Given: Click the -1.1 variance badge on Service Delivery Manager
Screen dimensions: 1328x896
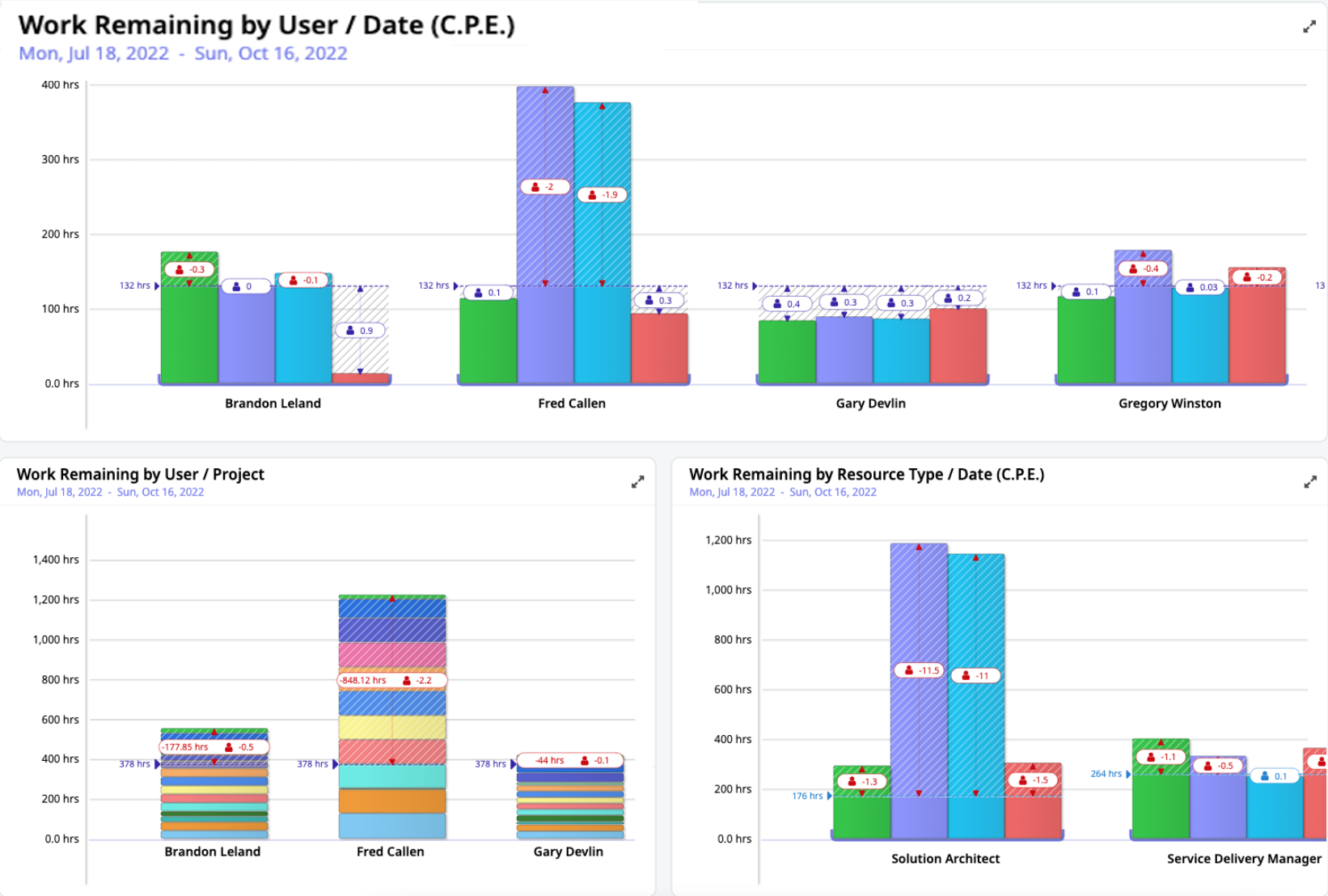Looking at the screenshot, I should (x=1160, y=757).
